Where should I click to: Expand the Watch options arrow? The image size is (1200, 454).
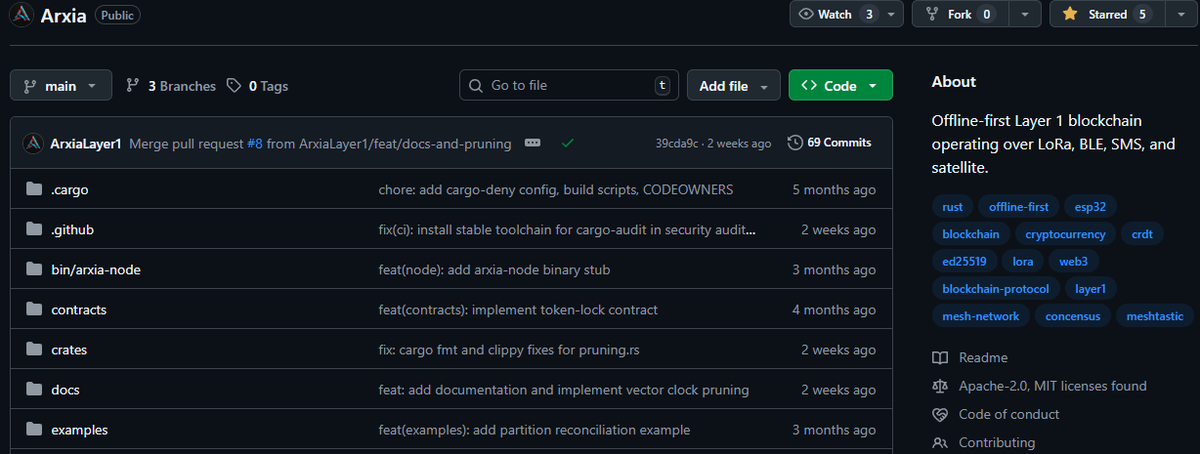coord(893,14)
